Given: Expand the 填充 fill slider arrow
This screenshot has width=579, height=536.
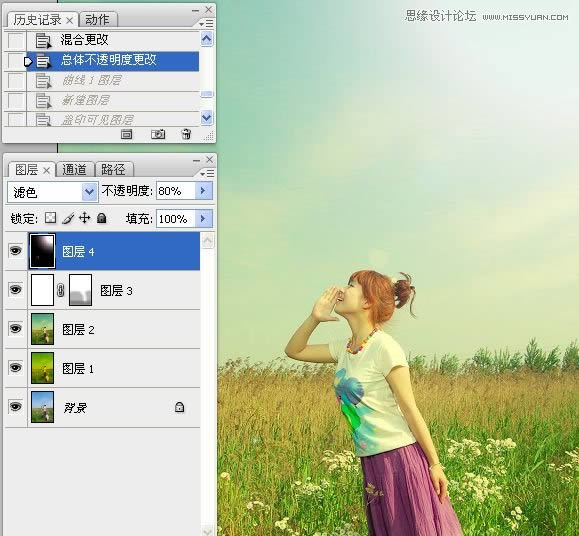Looking at the screenshot, I should [x=203, y=219].
